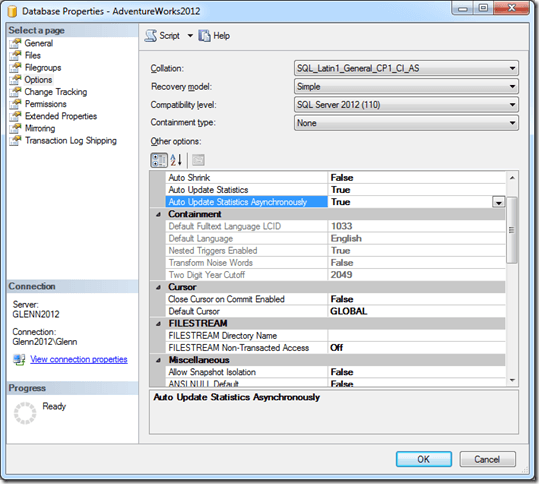Click the General page icon
539x484 pixels.
click(15, 43)
